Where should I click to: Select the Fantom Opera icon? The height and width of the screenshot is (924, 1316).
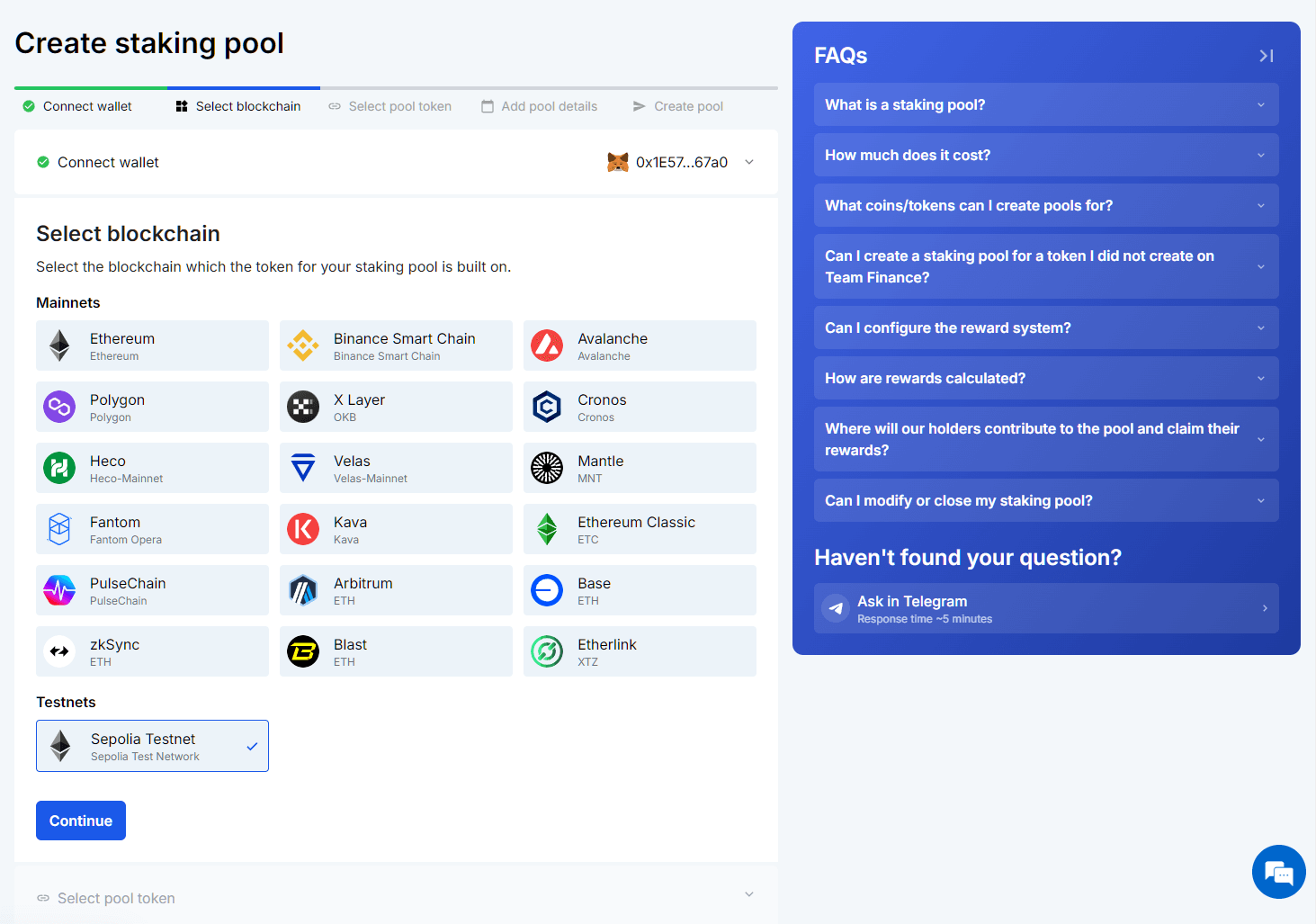pyautogui.click(x=58, y=529)
